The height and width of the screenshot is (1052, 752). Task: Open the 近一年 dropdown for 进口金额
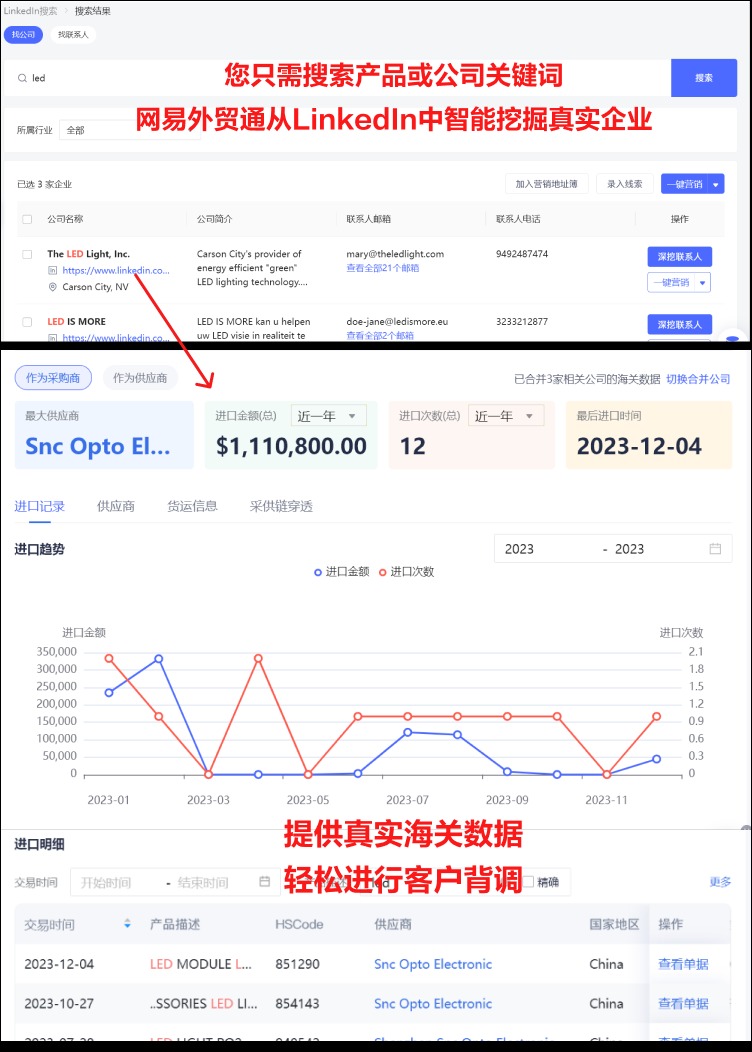point(329,416)
